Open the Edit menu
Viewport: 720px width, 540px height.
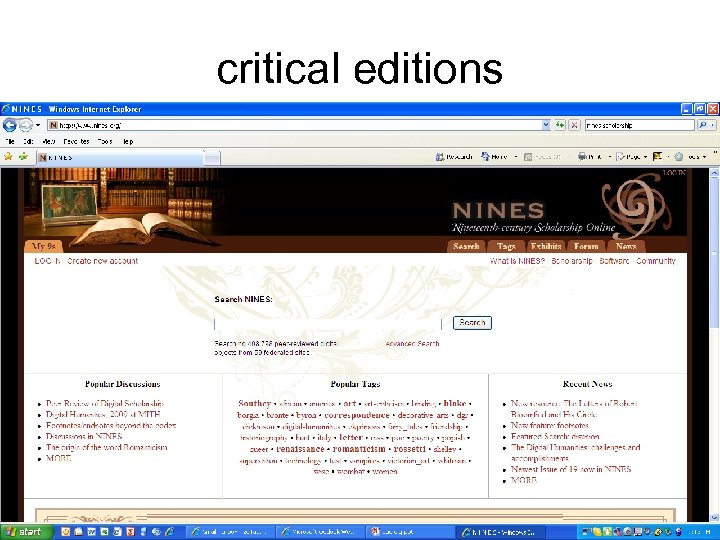point(28,141)
